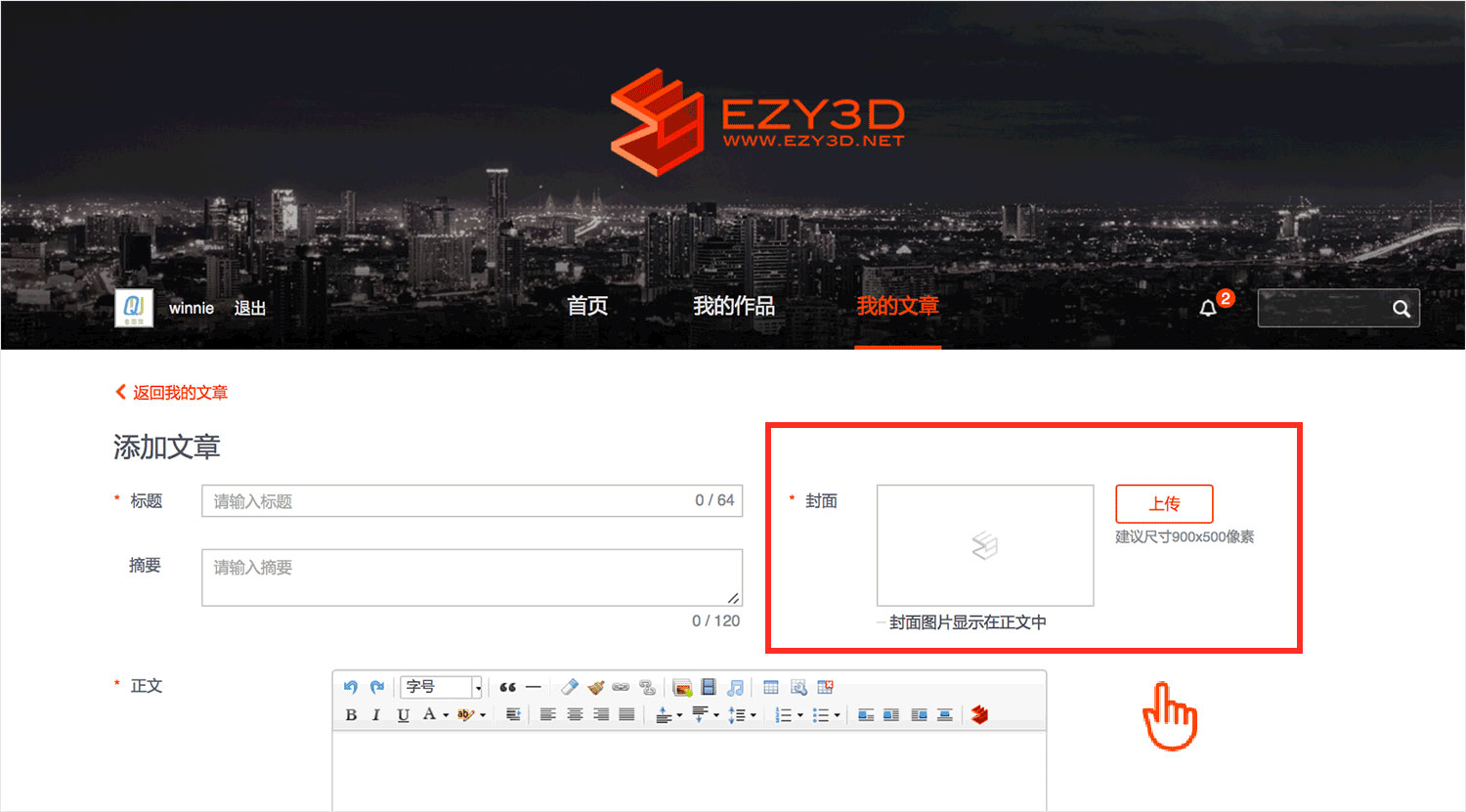Open 我的文章 navigation tab
1466x812 pixels.
point(897,306)
